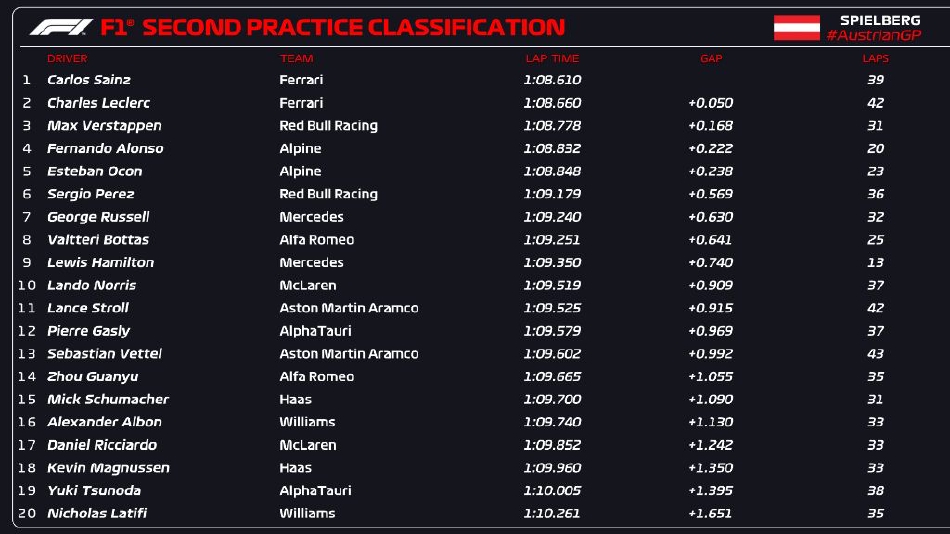This screenshot has height=534, width=950.
Task: Click the F1 logo icon
Action: click(x=61, y=27)
